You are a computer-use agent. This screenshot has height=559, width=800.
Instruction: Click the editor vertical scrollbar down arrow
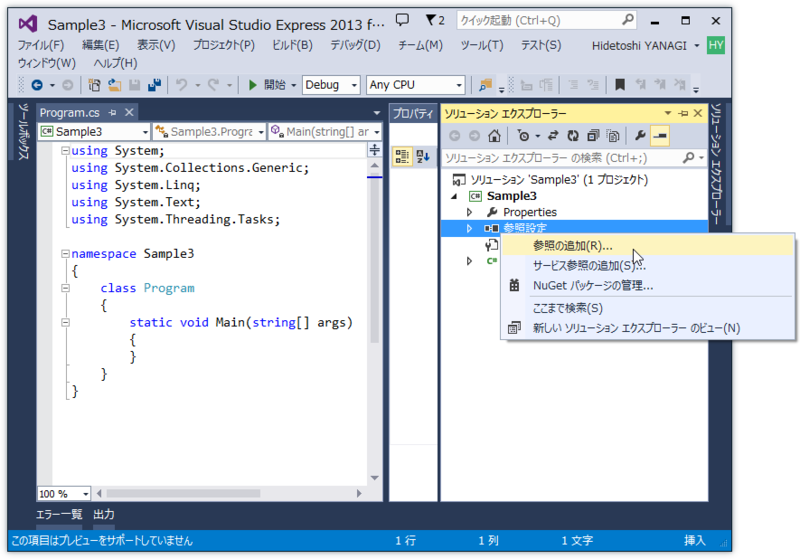(374, 478)
